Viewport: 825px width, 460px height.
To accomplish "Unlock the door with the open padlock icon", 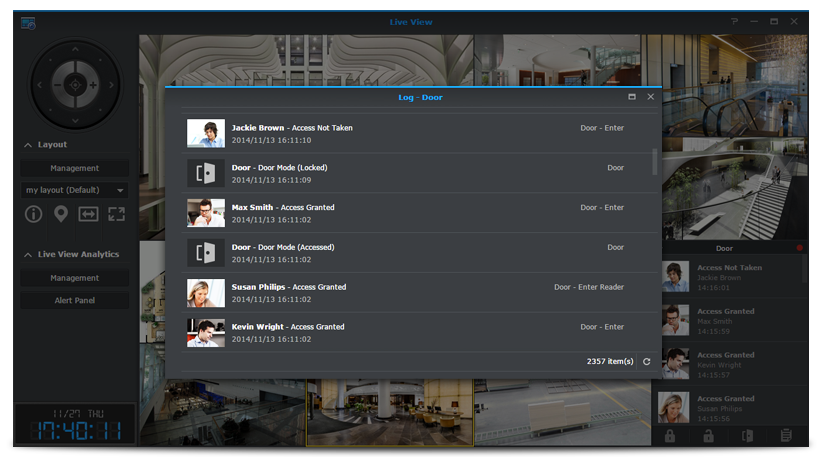I will (x=708, y=435).
